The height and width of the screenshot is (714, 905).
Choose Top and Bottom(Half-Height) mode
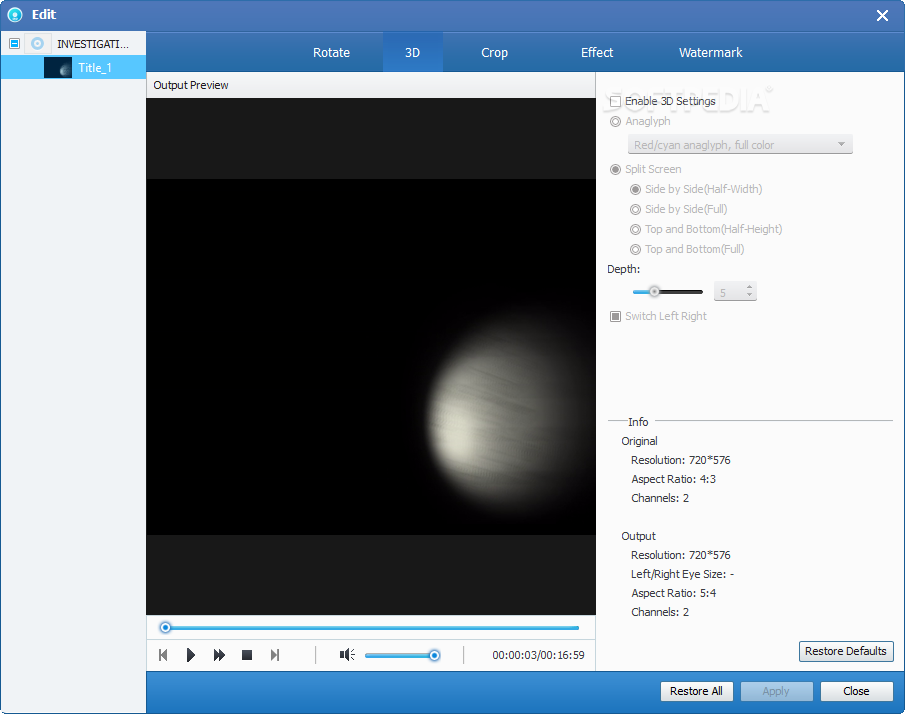click(x=635, y=229)
